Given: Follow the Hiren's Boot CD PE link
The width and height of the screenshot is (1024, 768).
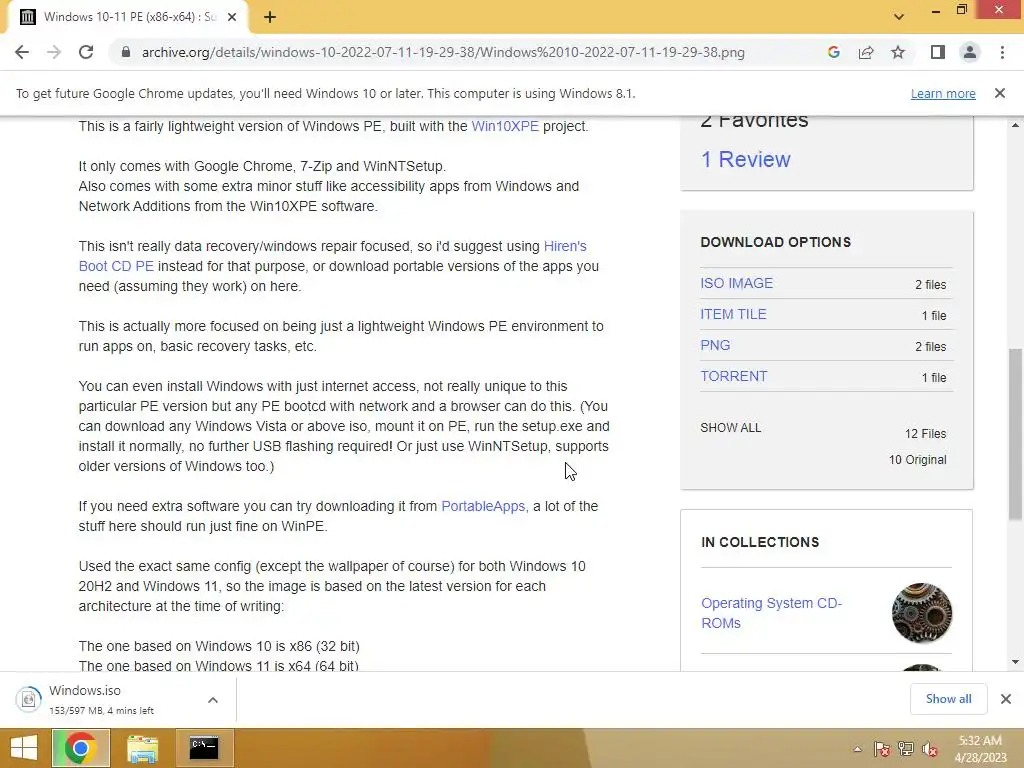Looking at the screenshot, I should pos(565,246).
